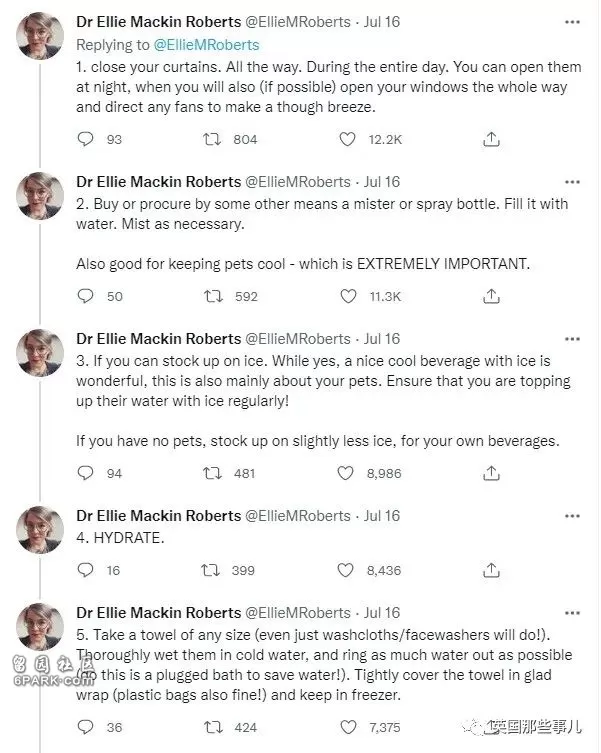
Task: Like the 'close your curtains' tweet
Action: tap(347, 139)
